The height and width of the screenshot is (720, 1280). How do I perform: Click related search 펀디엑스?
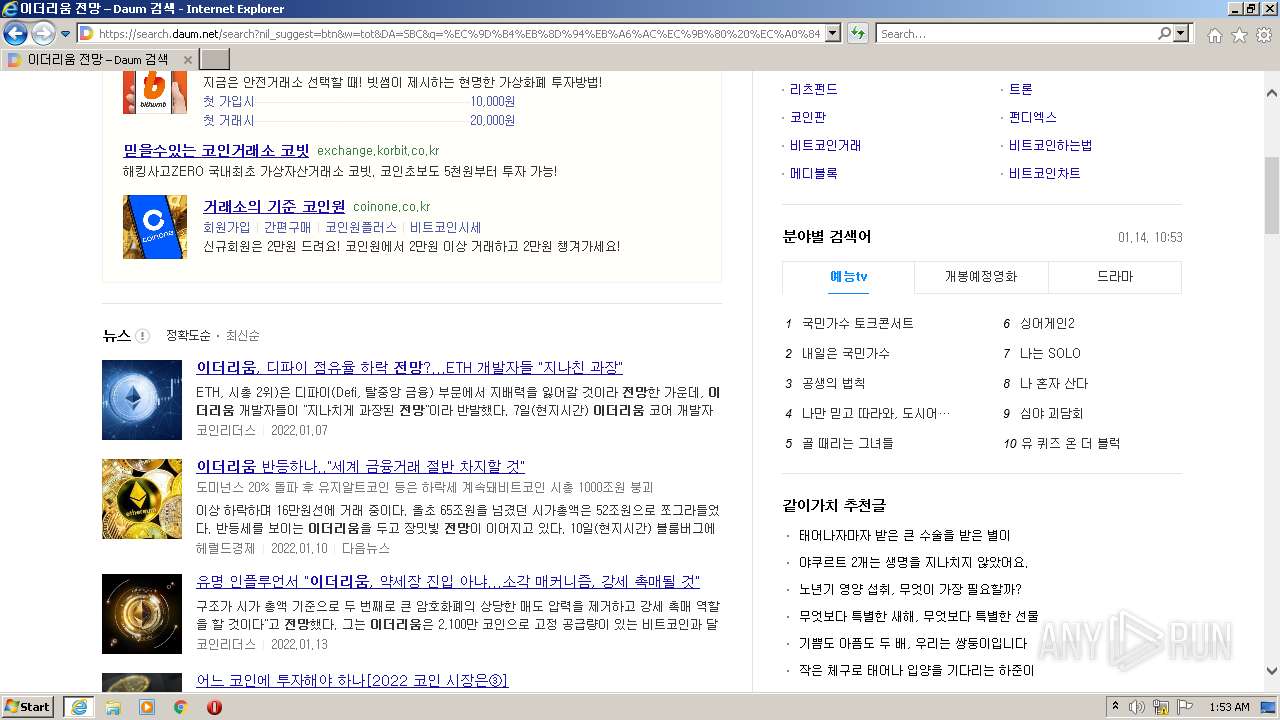point(1033,118)
